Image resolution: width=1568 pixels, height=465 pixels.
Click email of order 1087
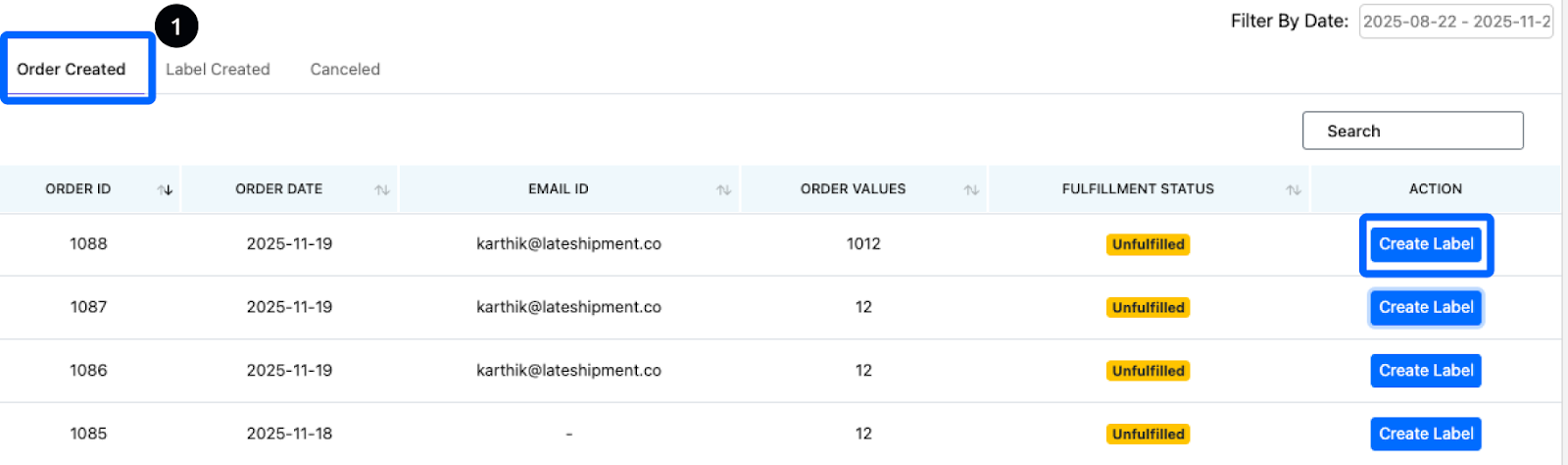tap(568, 308)
